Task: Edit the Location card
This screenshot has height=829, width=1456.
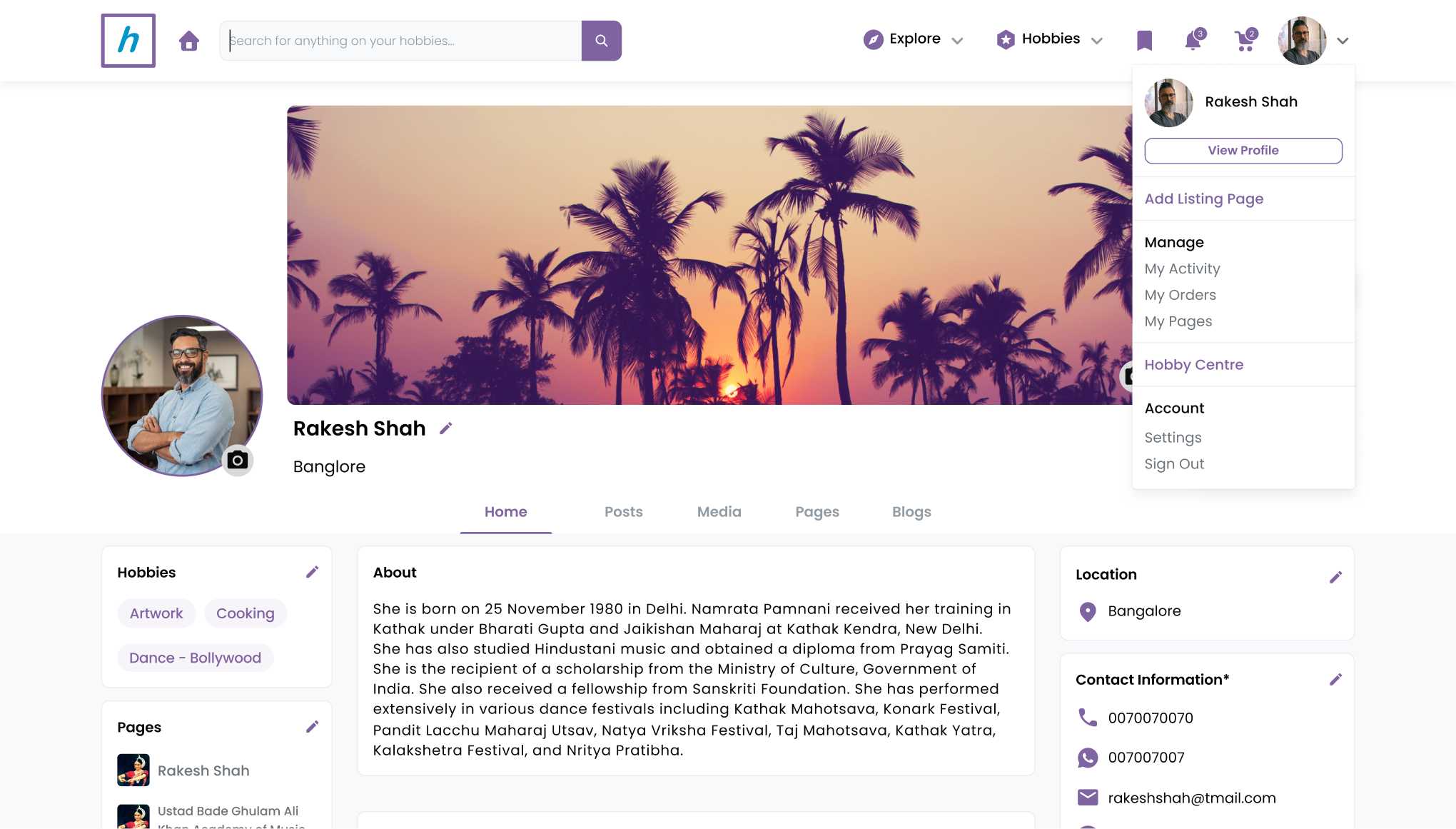Action: 1335,577
